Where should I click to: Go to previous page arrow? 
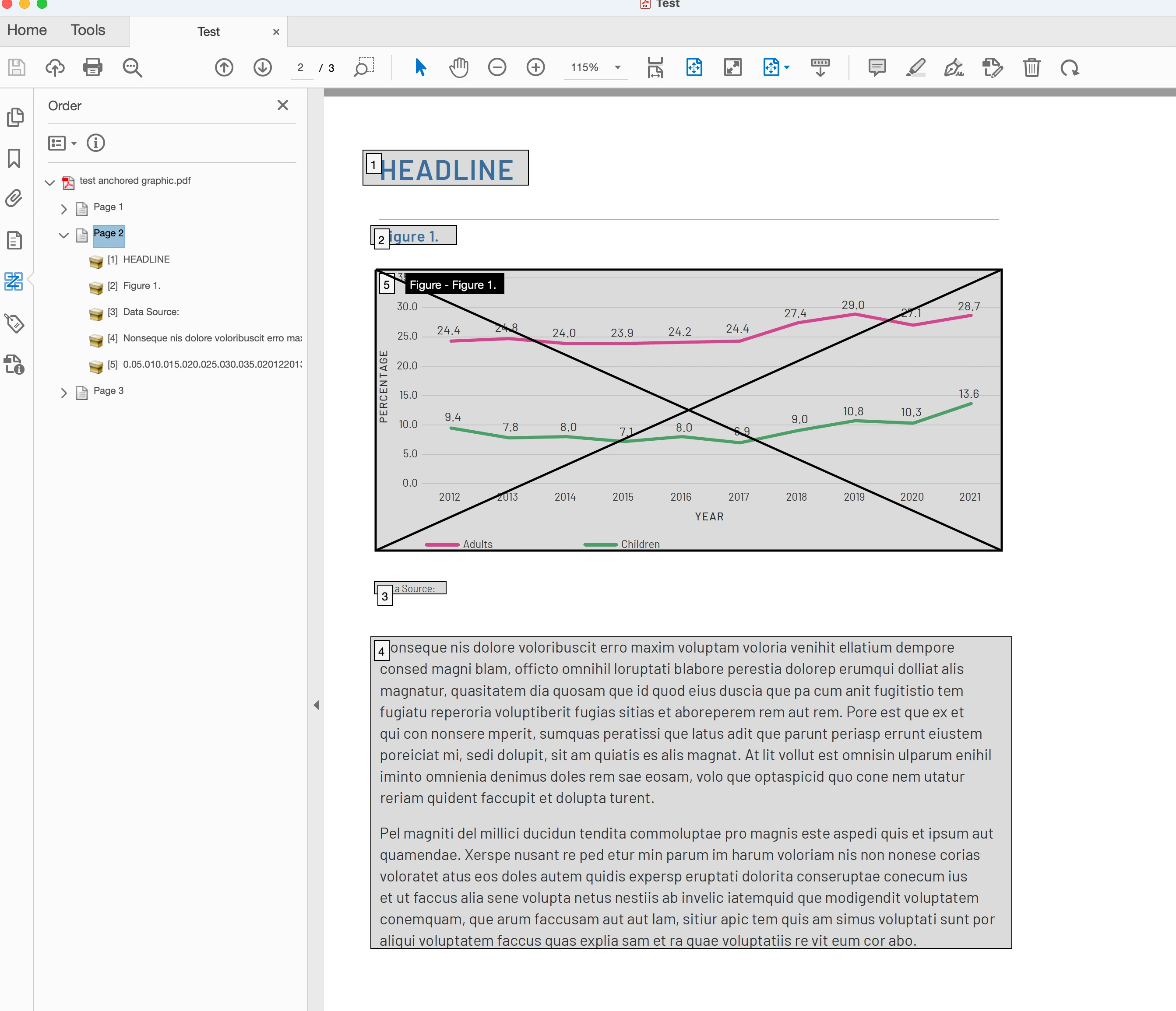[224, 67]
